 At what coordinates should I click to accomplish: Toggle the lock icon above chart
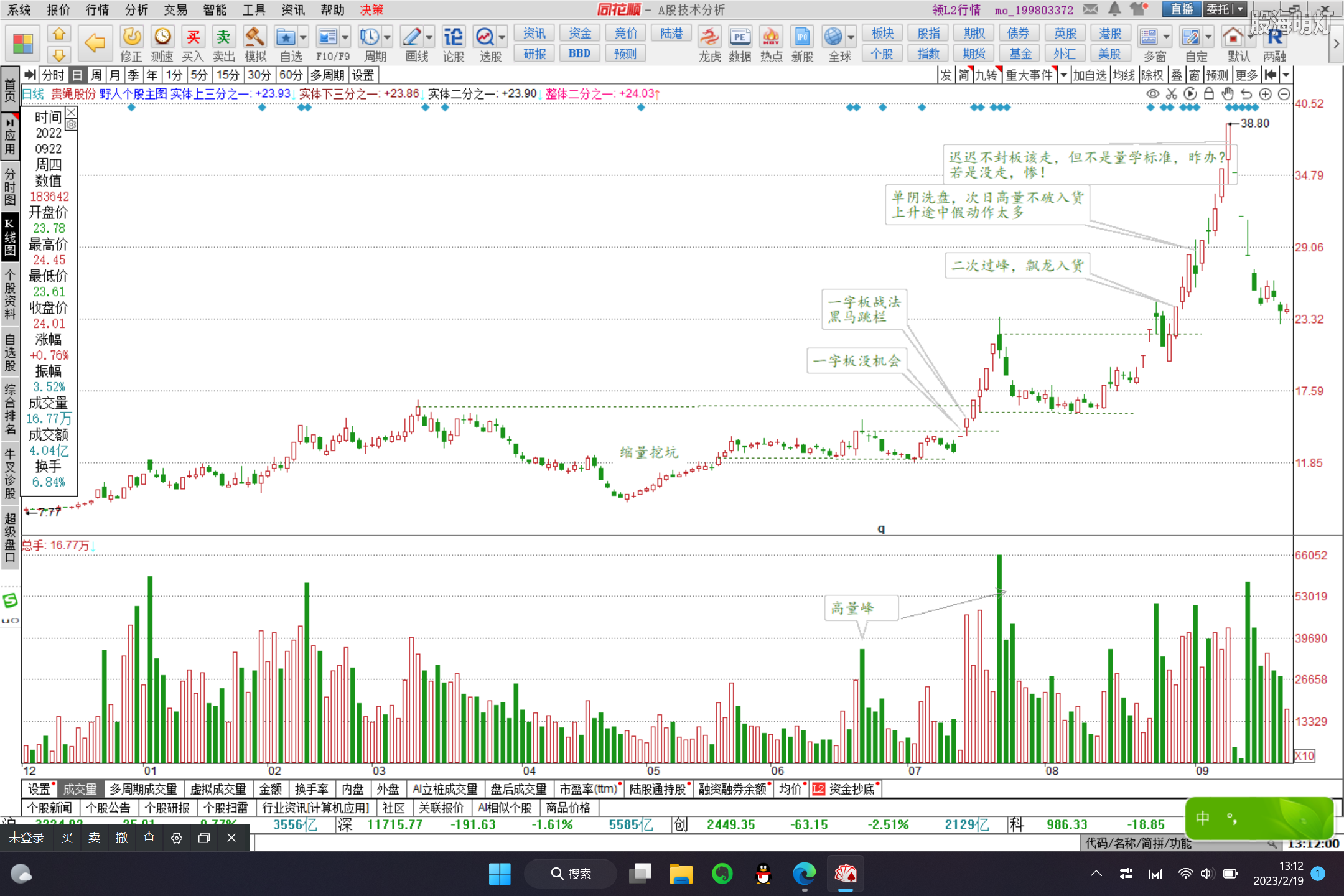[x=1209, y=94]
